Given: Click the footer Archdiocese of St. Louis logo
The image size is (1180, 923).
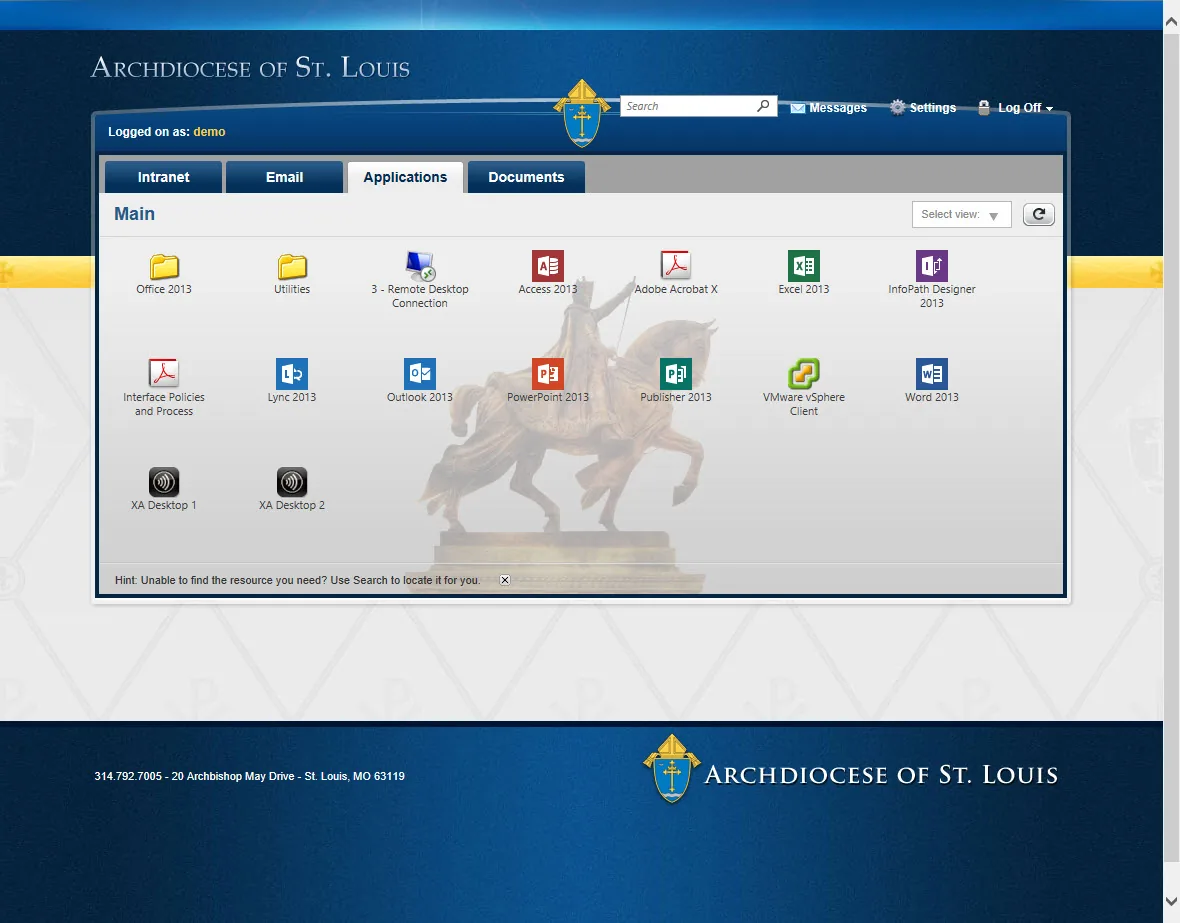Looking at the screenshot, I should [x=850, y=770].
